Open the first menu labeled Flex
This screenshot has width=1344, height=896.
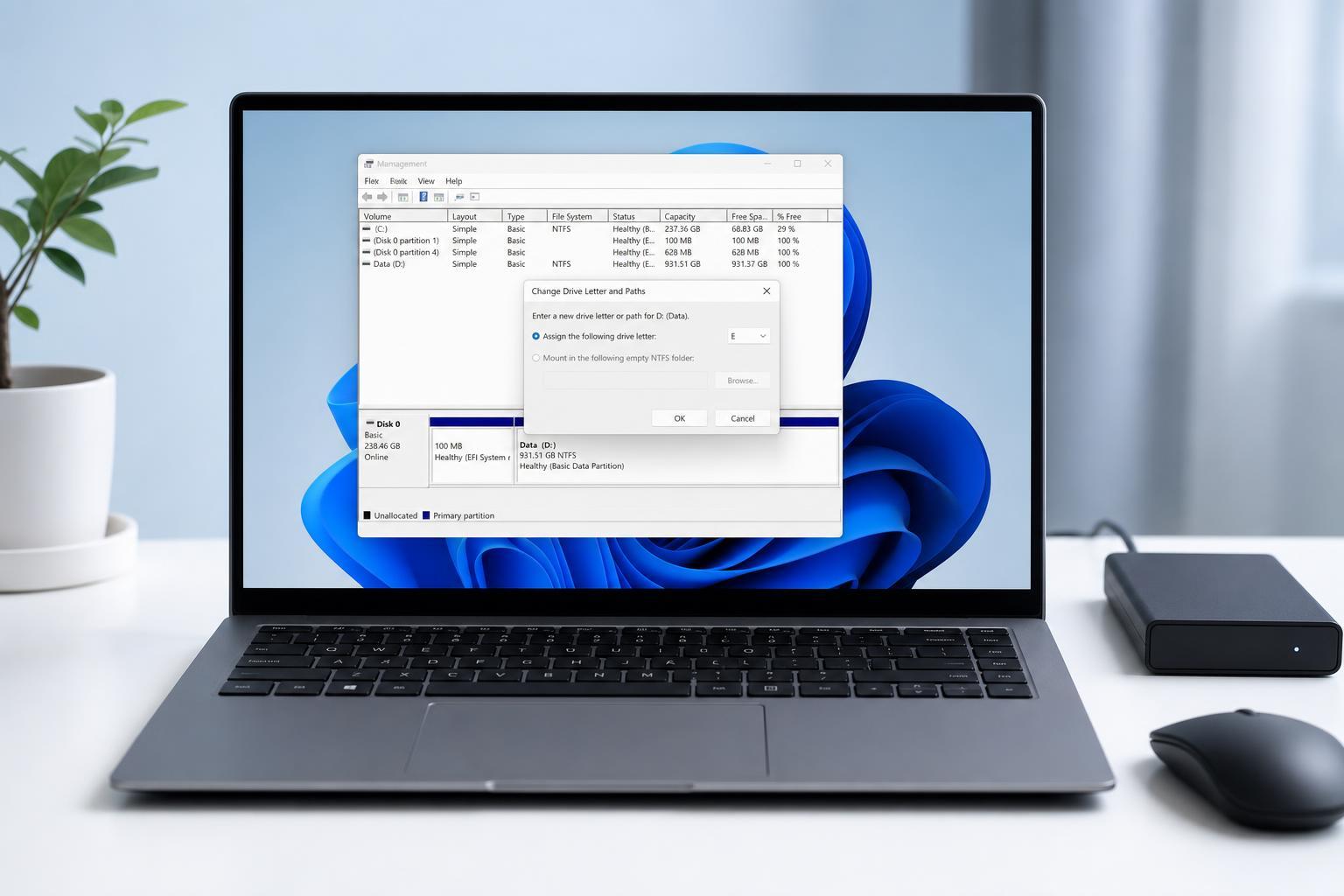point(372,181)
